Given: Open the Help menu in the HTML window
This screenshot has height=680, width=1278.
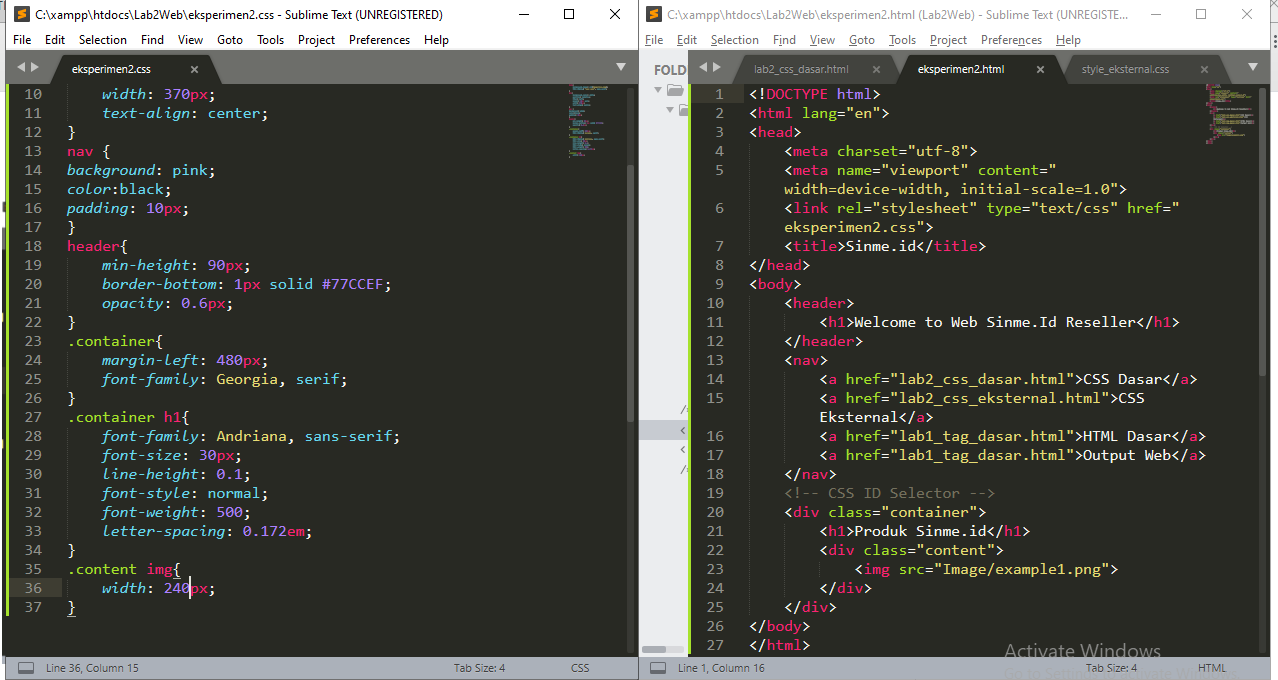Looking at the screenshot, I should coord(1068,40).
